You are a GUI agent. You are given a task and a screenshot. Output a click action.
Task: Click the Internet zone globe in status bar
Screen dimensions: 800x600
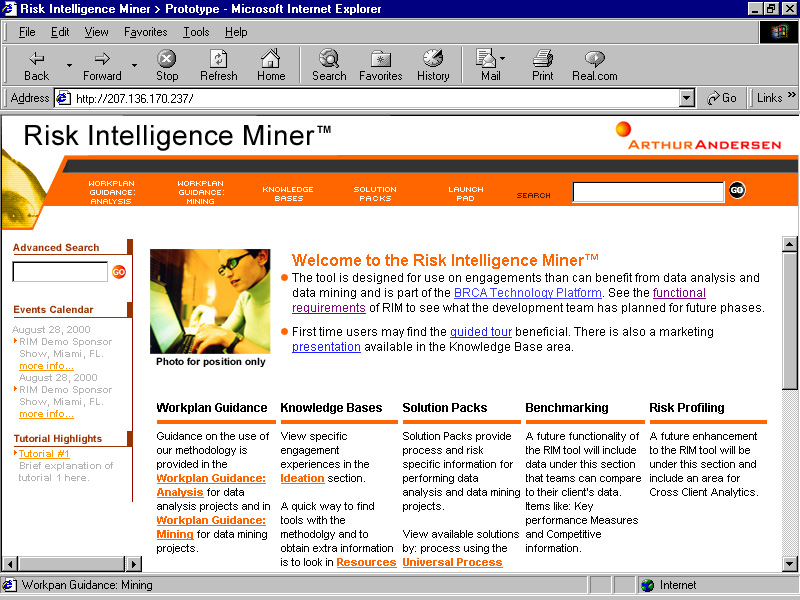click(647, 585)
